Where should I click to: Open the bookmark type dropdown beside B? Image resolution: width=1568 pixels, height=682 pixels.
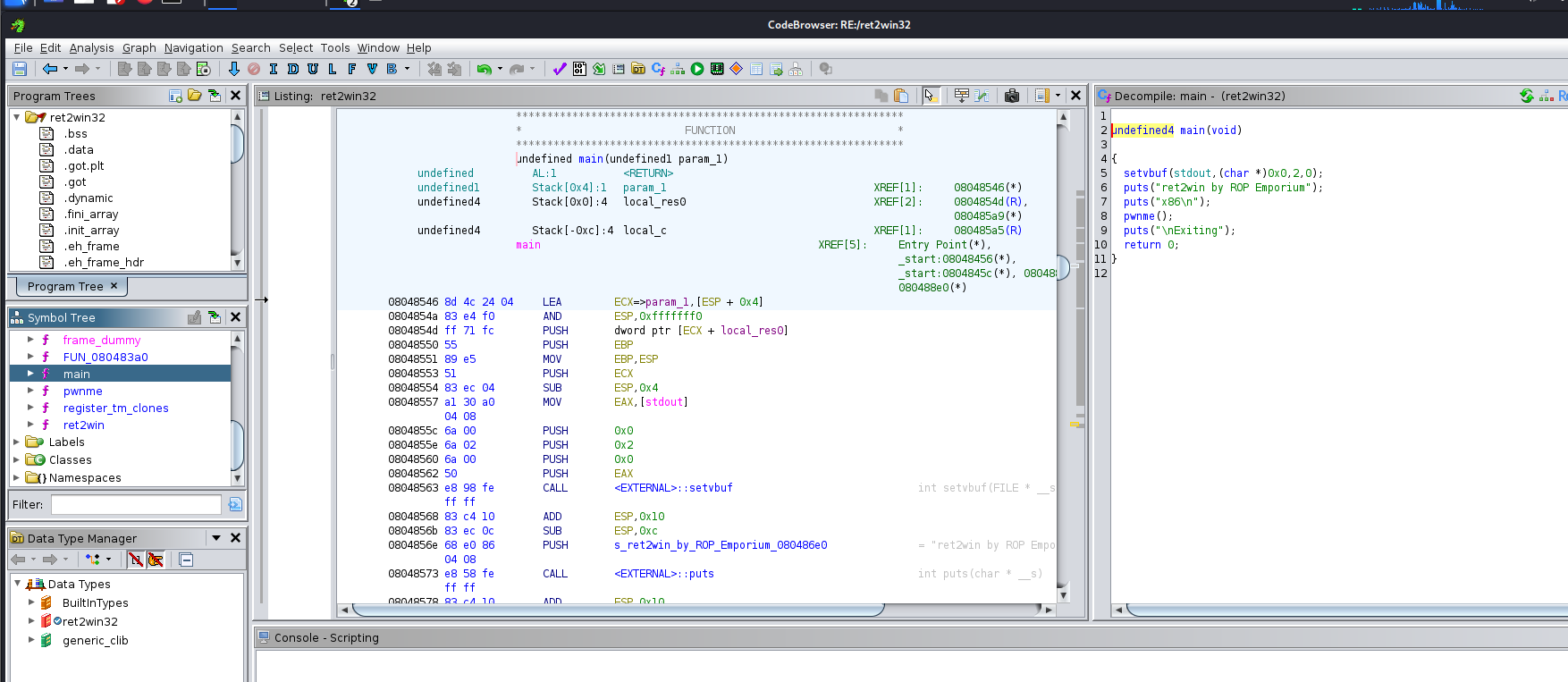(x=408, y=69)
